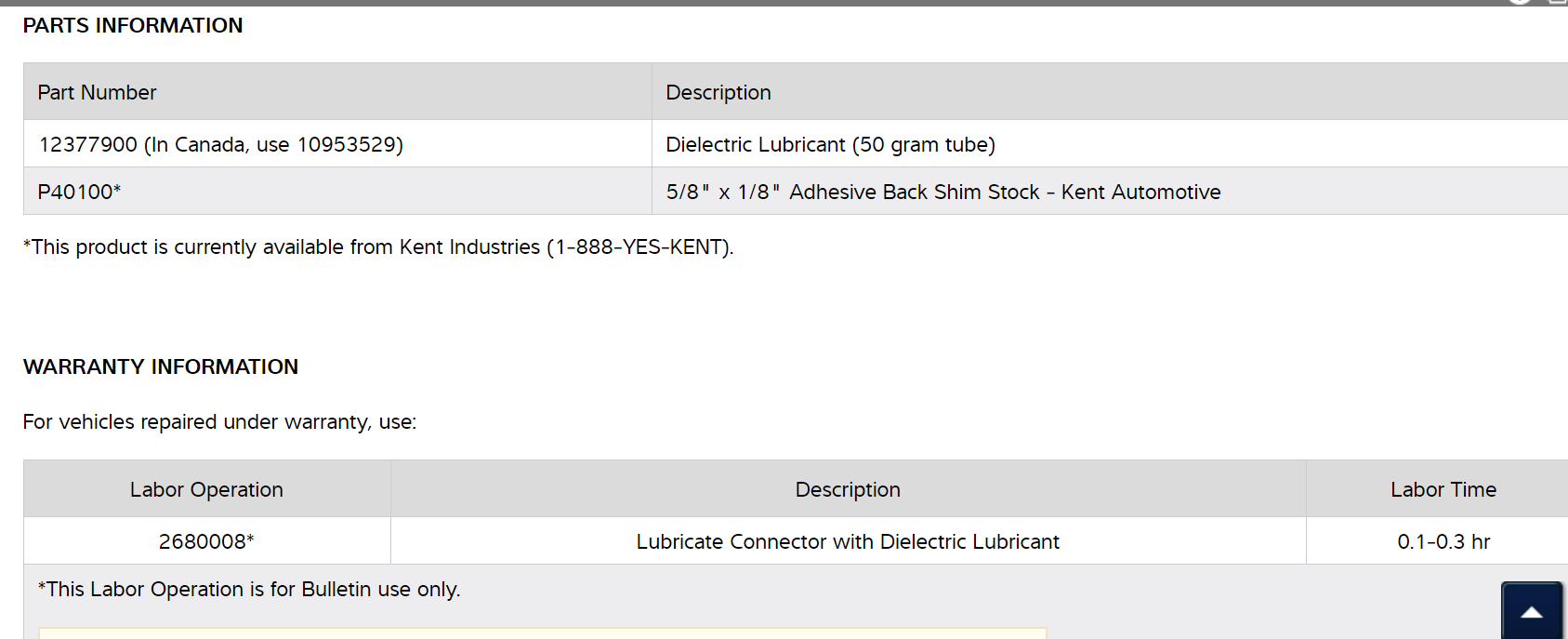Click the WARRANTY INFORMATION heading
Viewport: 1568px width, 639px height.
(161, 367)
